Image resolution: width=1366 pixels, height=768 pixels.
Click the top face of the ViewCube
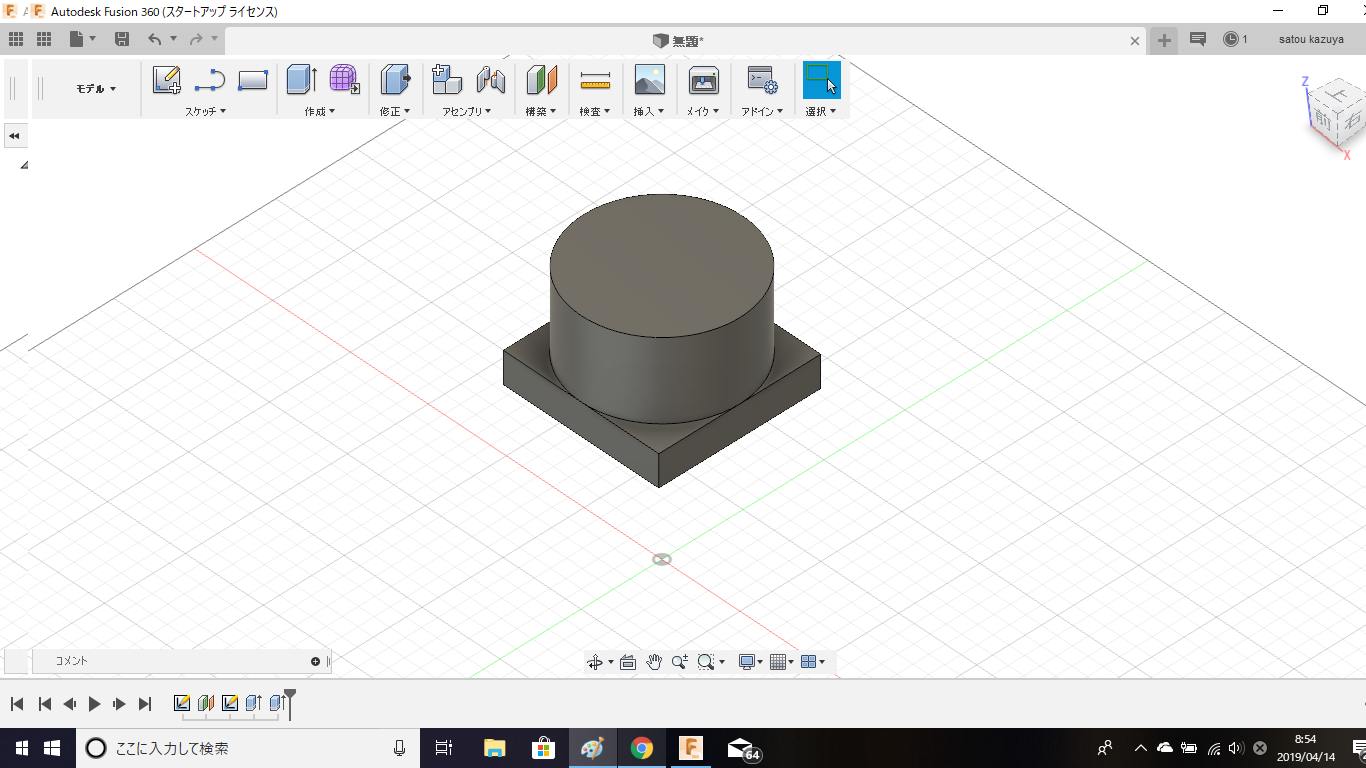(x=1336, y=96)
